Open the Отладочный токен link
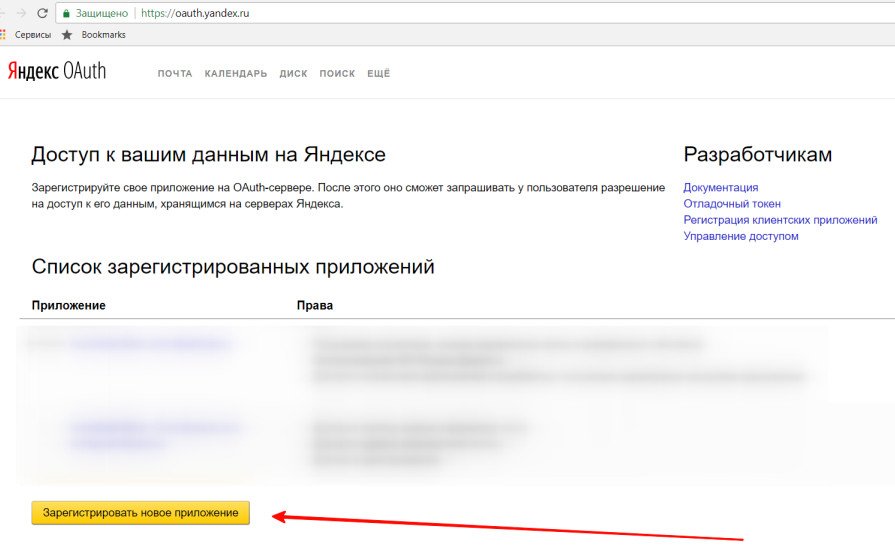The height and width of the screenshot is (548, 895). [x=732, y=204]
